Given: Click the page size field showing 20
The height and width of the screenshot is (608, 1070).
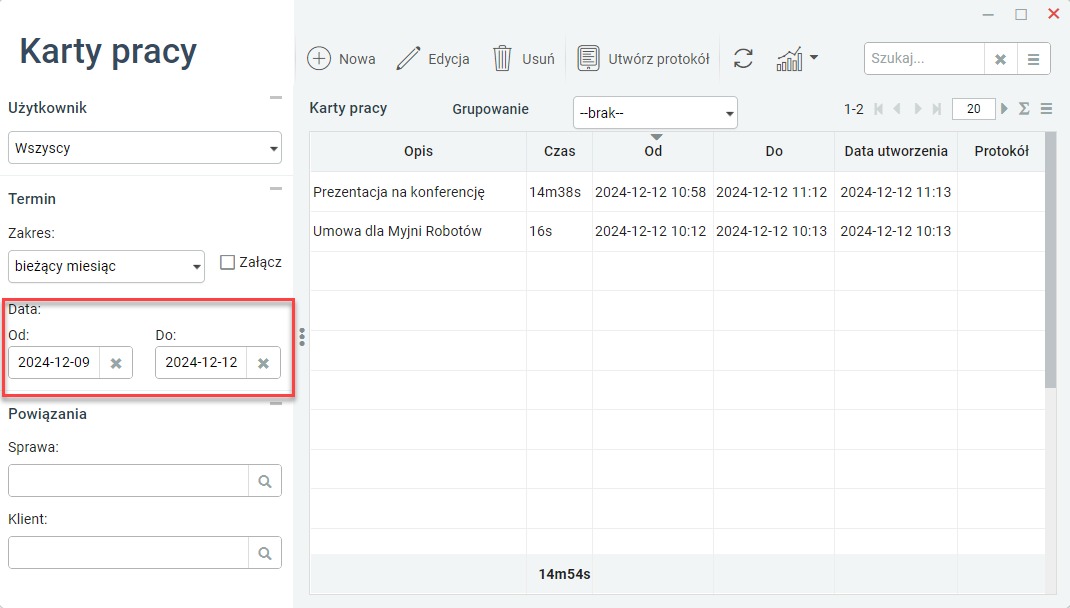Looking at the screenshot, I should pyautogui.click(x=974, y=108).
